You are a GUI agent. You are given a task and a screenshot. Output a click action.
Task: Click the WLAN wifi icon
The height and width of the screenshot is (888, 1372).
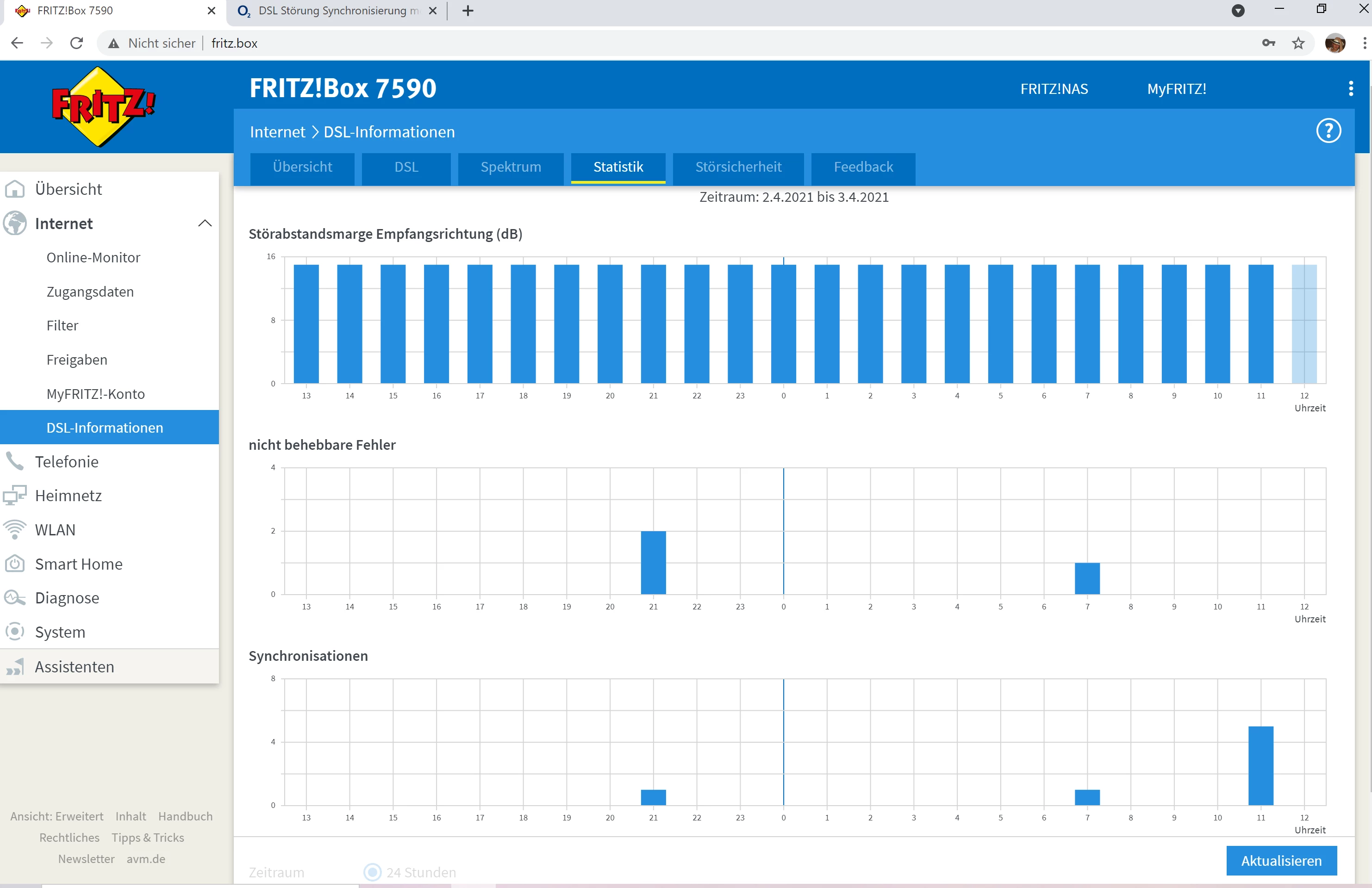[x=15, y=529]
